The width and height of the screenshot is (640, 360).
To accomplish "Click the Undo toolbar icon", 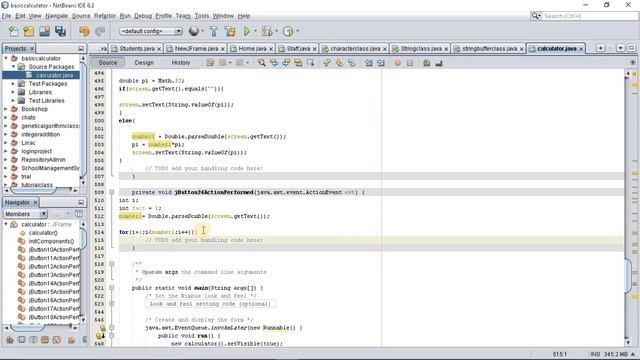I will (84, 31).
